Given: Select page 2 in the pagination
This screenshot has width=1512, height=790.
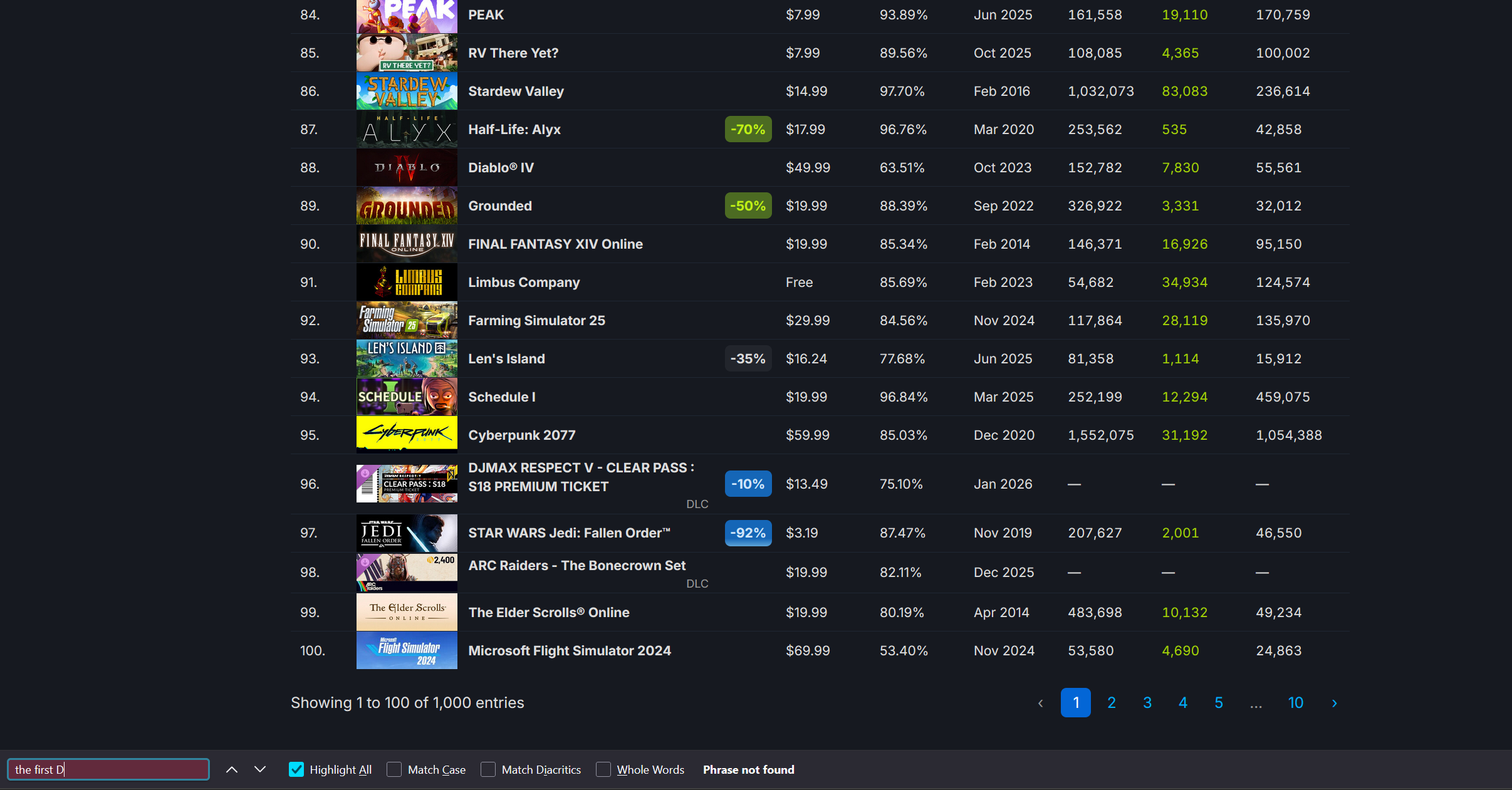Looking at the screenshot, I should pos(1111,703).
